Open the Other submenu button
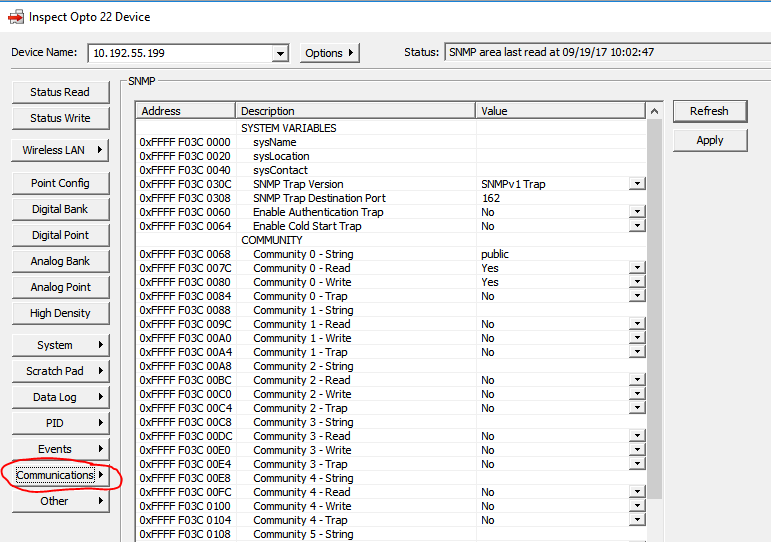Image resolution: width=771 pixels, height=542 pixels. point(60,501)
